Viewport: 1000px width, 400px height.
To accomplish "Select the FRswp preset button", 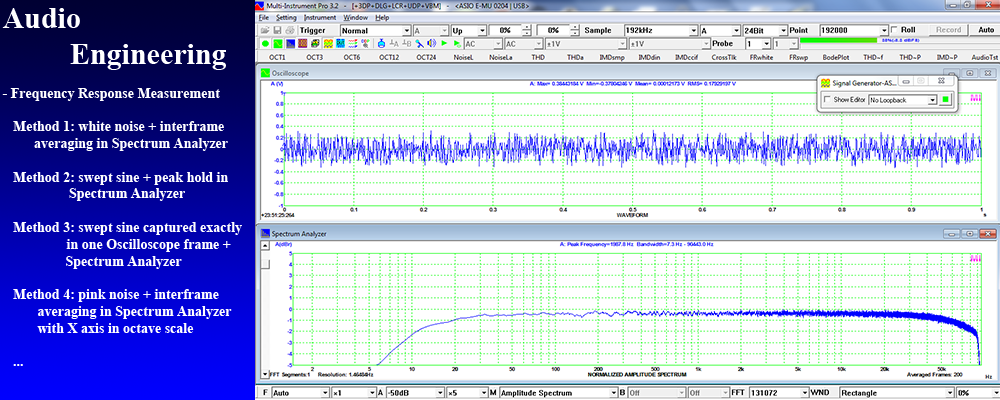I will [798, 57].
